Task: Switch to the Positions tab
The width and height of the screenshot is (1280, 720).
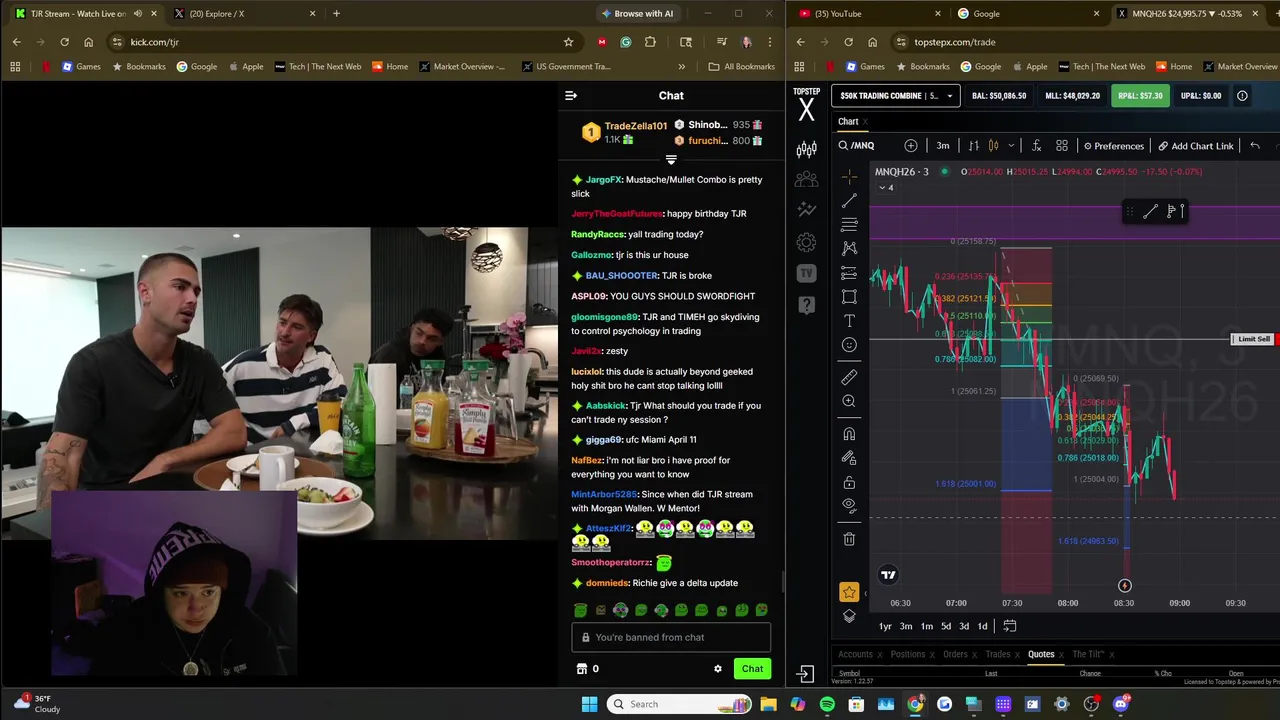Action: [x=908, y=654]
